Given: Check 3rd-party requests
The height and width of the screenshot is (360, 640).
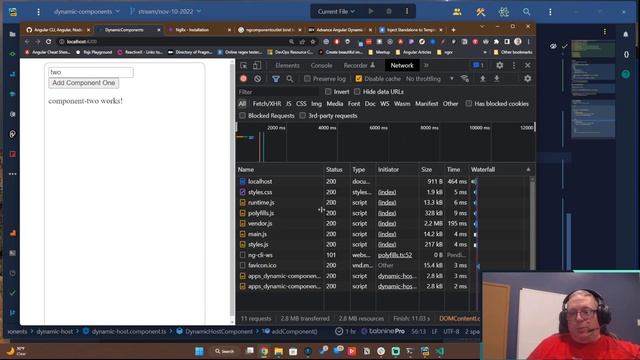Looking at the screenshot, I should [x=302, y=116].
